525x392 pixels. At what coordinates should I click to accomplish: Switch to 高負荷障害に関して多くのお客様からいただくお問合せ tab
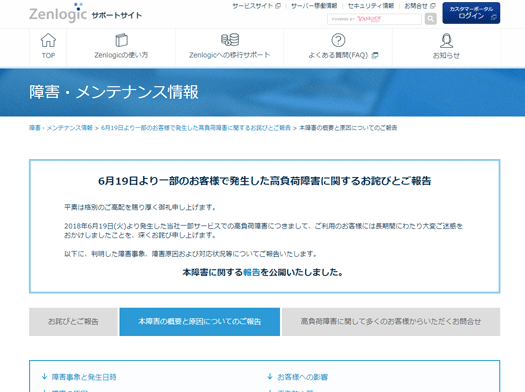(391, 322)
